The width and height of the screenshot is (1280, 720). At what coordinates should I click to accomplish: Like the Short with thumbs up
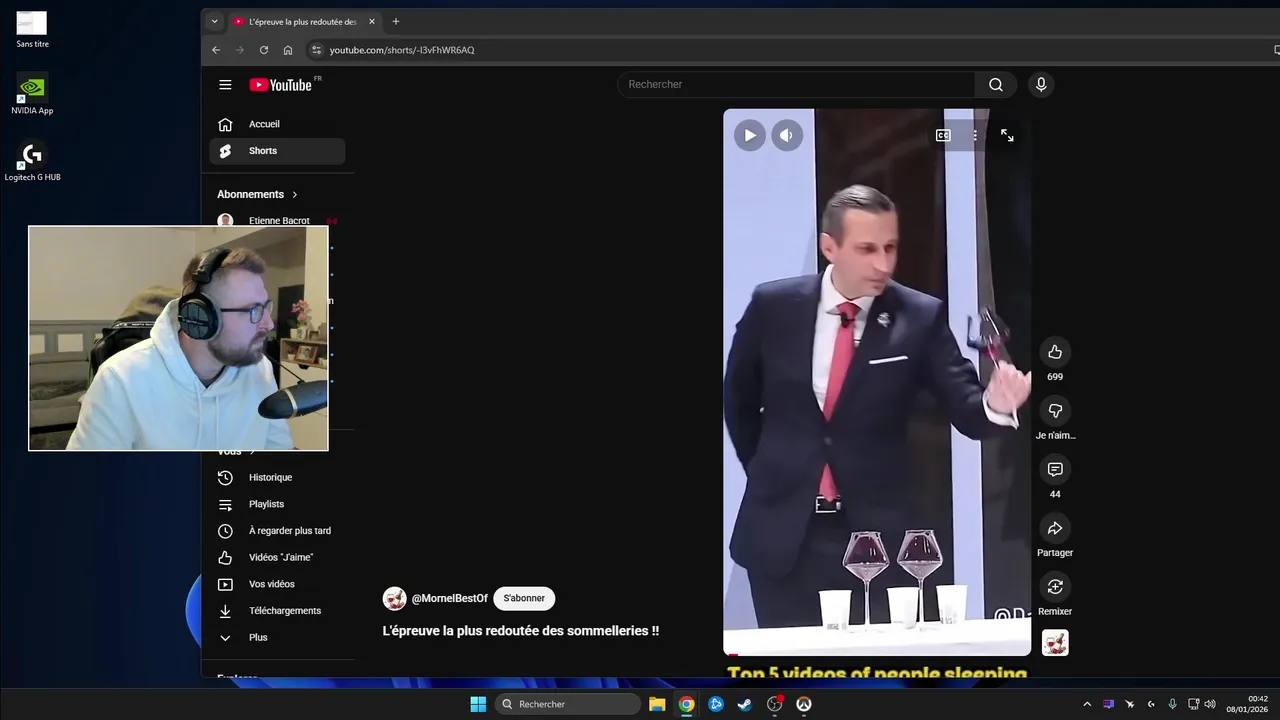pos(1055,352)
